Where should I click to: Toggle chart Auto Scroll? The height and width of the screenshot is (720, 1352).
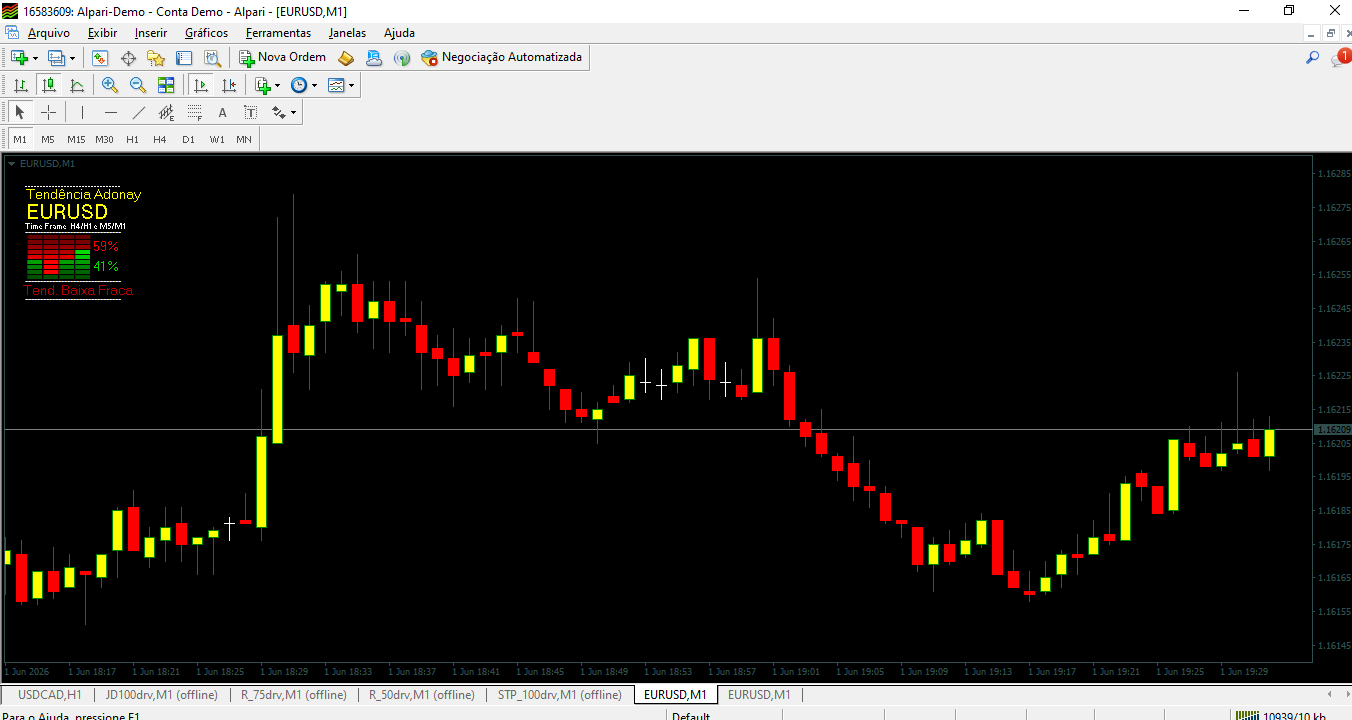(201, 85)
